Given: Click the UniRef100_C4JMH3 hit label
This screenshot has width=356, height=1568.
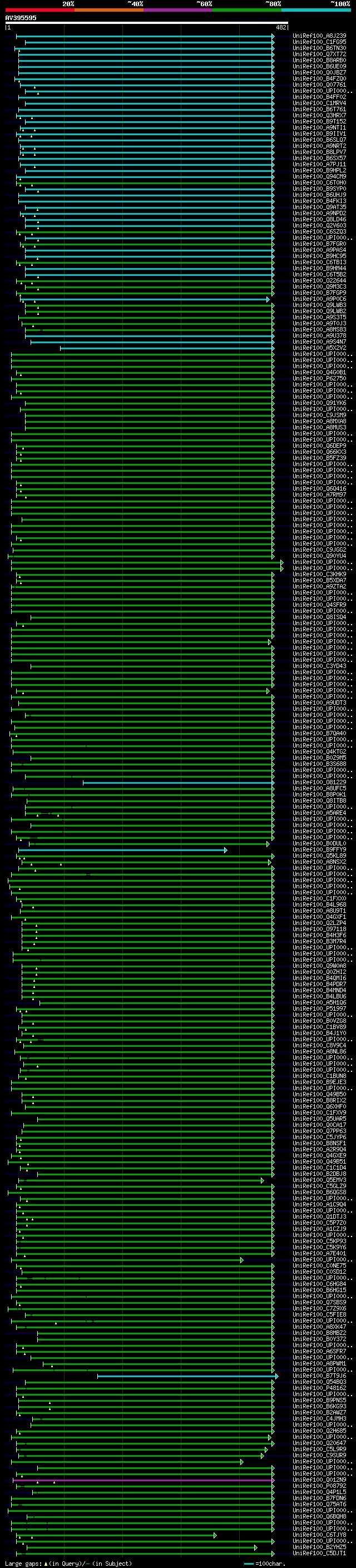Looking at the screenshot, I should point(319,1419).
